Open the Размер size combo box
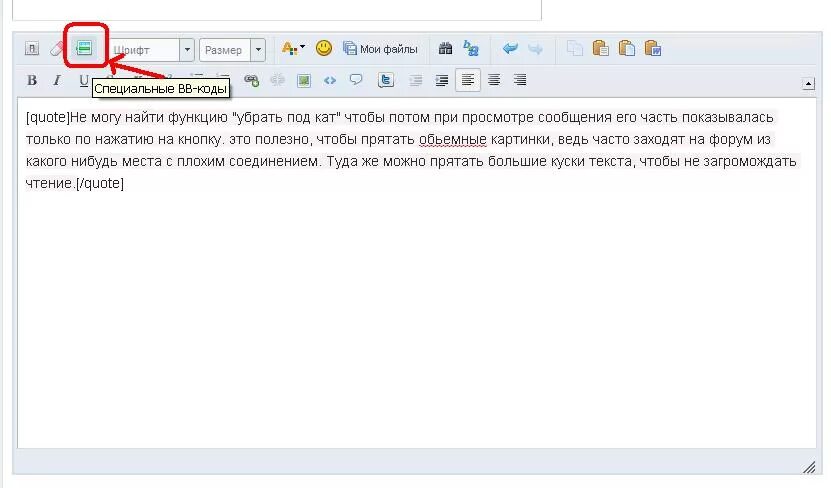This screenshot has width=831, height=488. point(232,50)
